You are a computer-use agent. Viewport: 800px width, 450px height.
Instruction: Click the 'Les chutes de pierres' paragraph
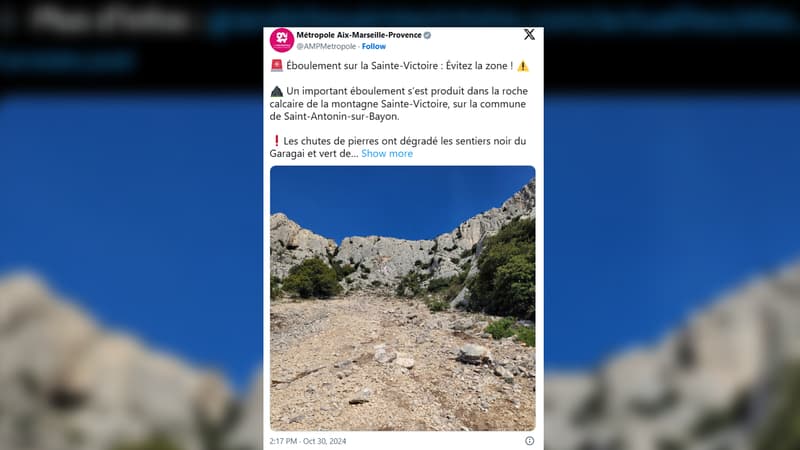coord(398,147)
